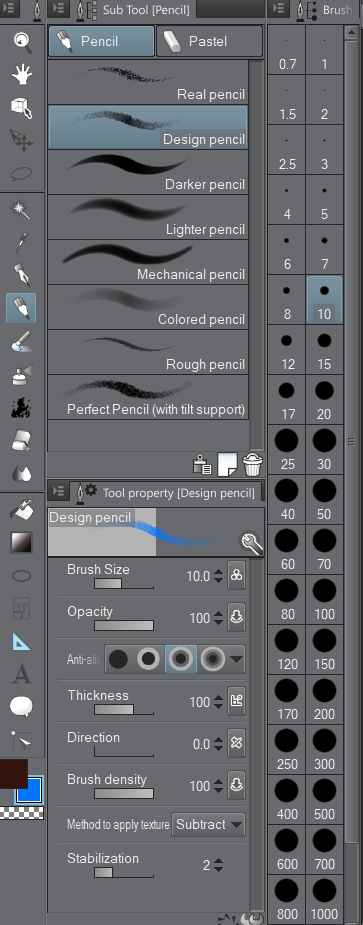This screenshot has height=925, width=363.
Task: Switch to the Pastel tab
Action: click(210, 41)
